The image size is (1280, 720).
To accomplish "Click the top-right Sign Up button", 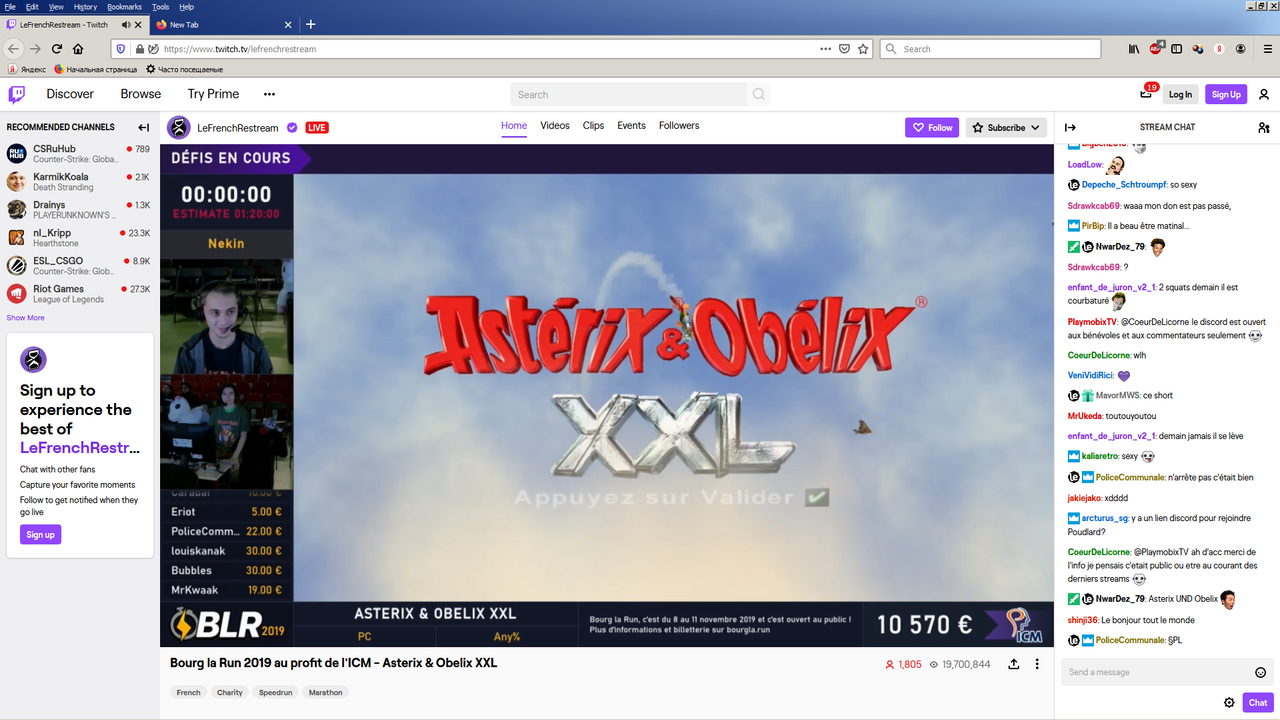I will coord(1226,94).
